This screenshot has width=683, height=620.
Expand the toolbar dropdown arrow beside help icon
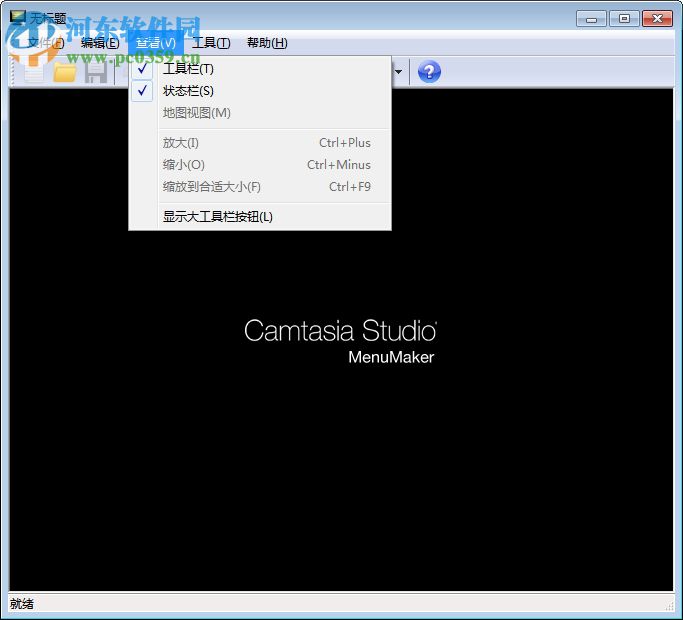pos(399,72)
